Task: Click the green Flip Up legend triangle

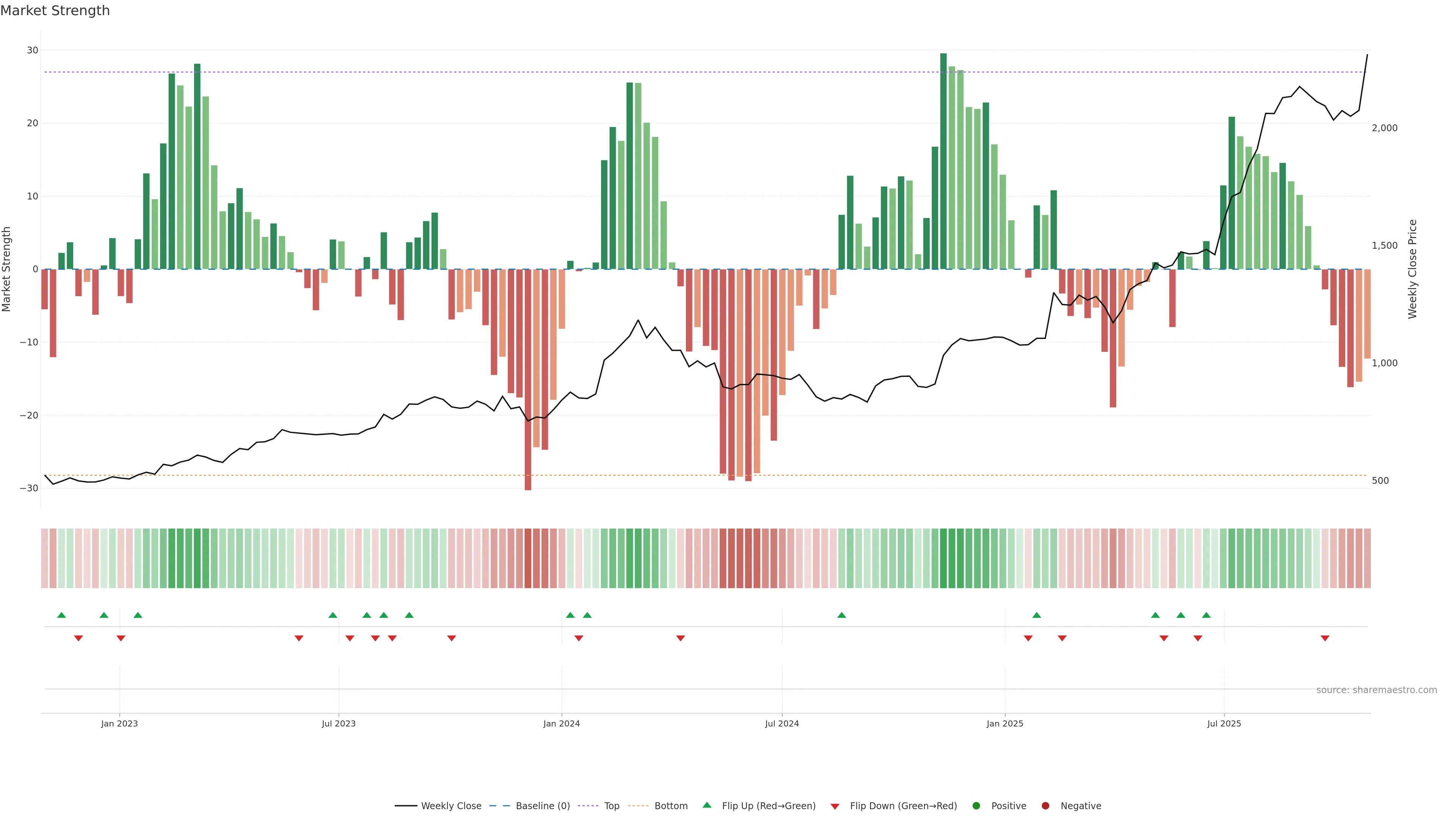Action: point(706,805)
